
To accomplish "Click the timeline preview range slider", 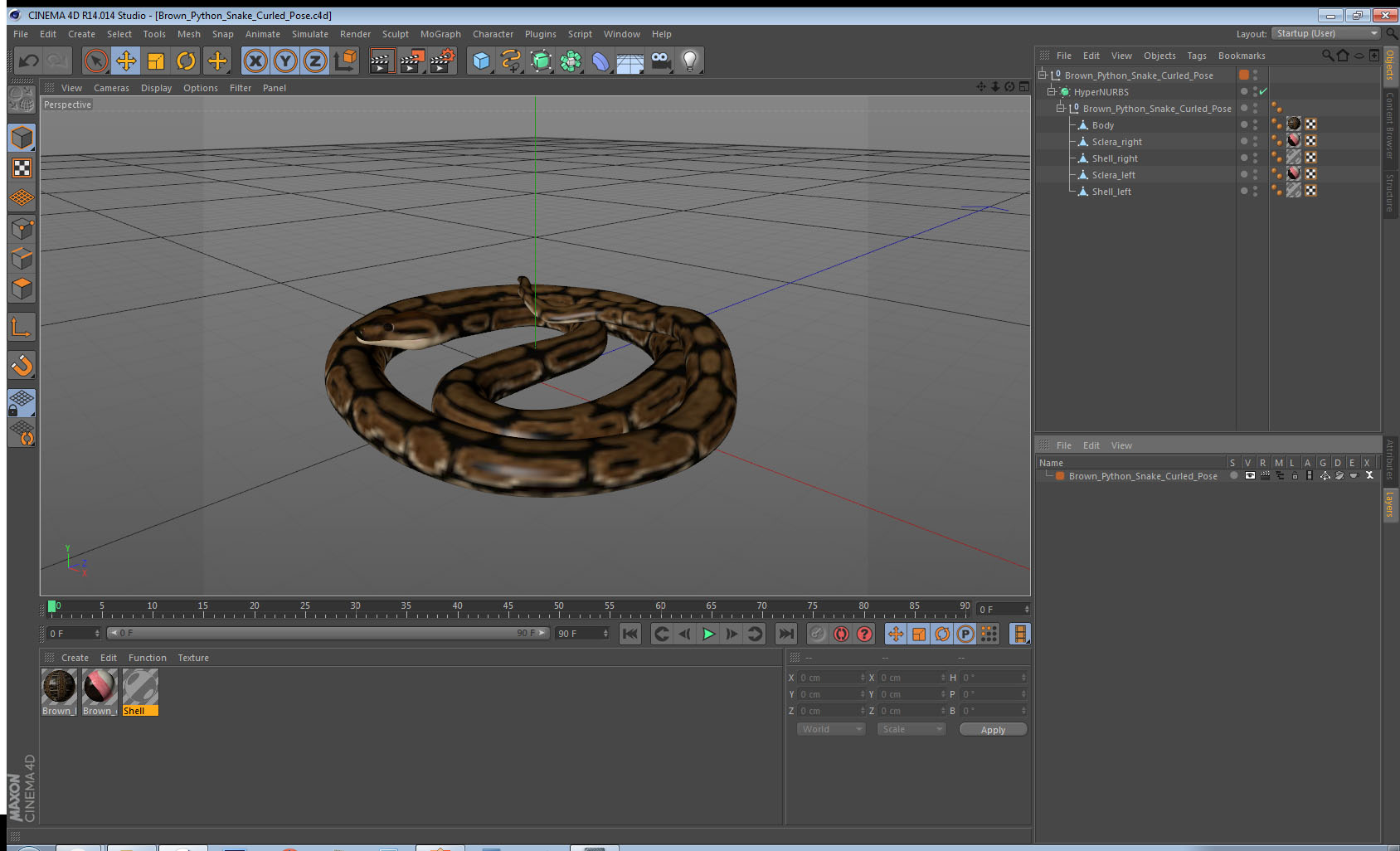I will [x=328, y=633].
